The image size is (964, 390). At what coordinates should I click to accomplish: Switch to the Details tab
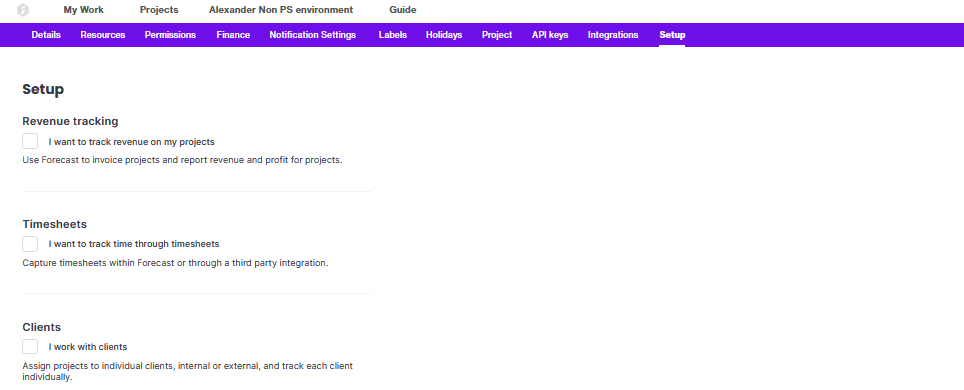click(x=46, y=35)
